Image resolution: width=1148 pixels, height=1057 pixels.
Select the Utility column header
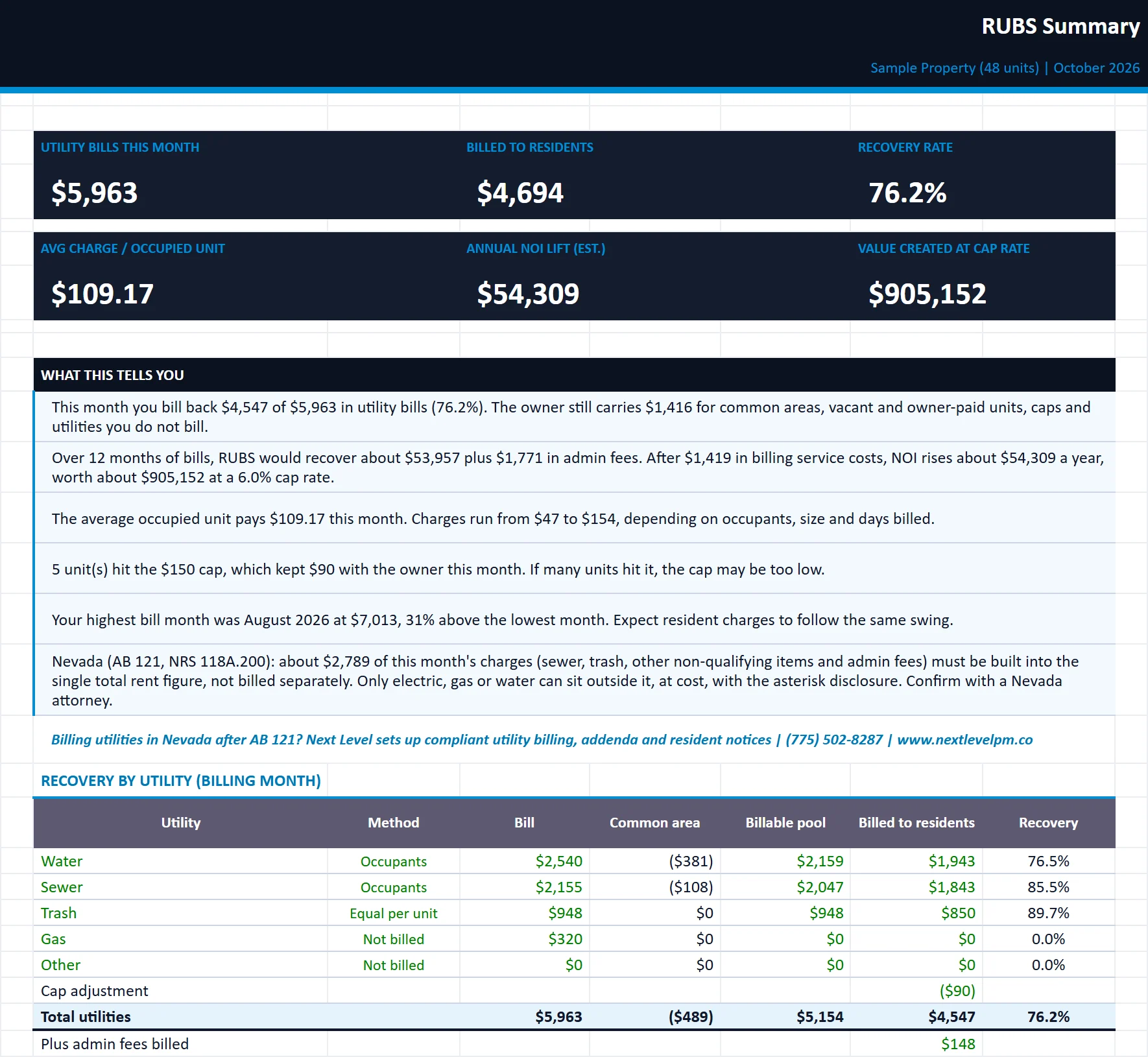(x=181, y=822)
